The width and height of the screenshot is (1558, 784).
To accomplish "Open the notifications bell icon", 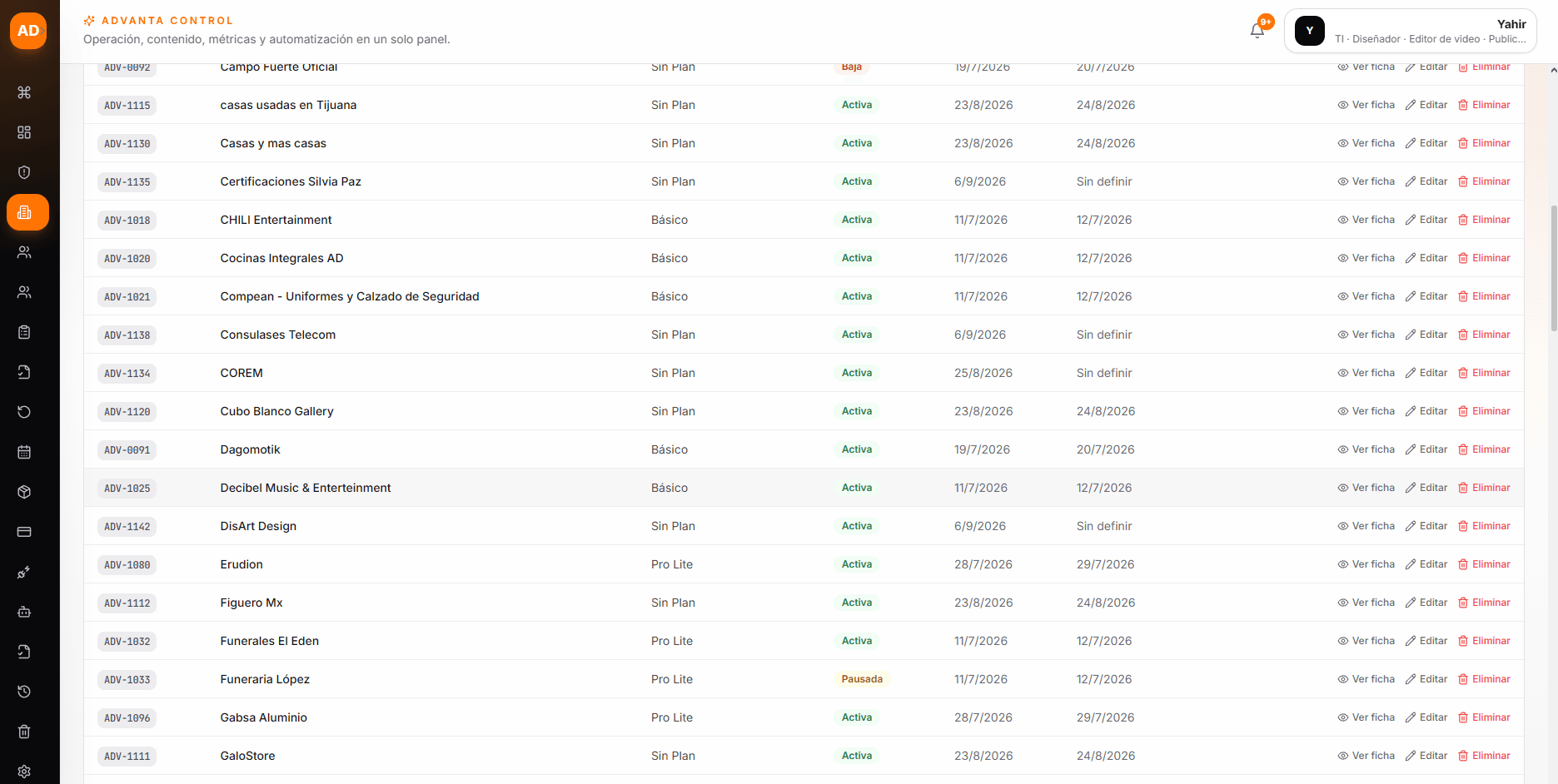I will coord(1257,31).
